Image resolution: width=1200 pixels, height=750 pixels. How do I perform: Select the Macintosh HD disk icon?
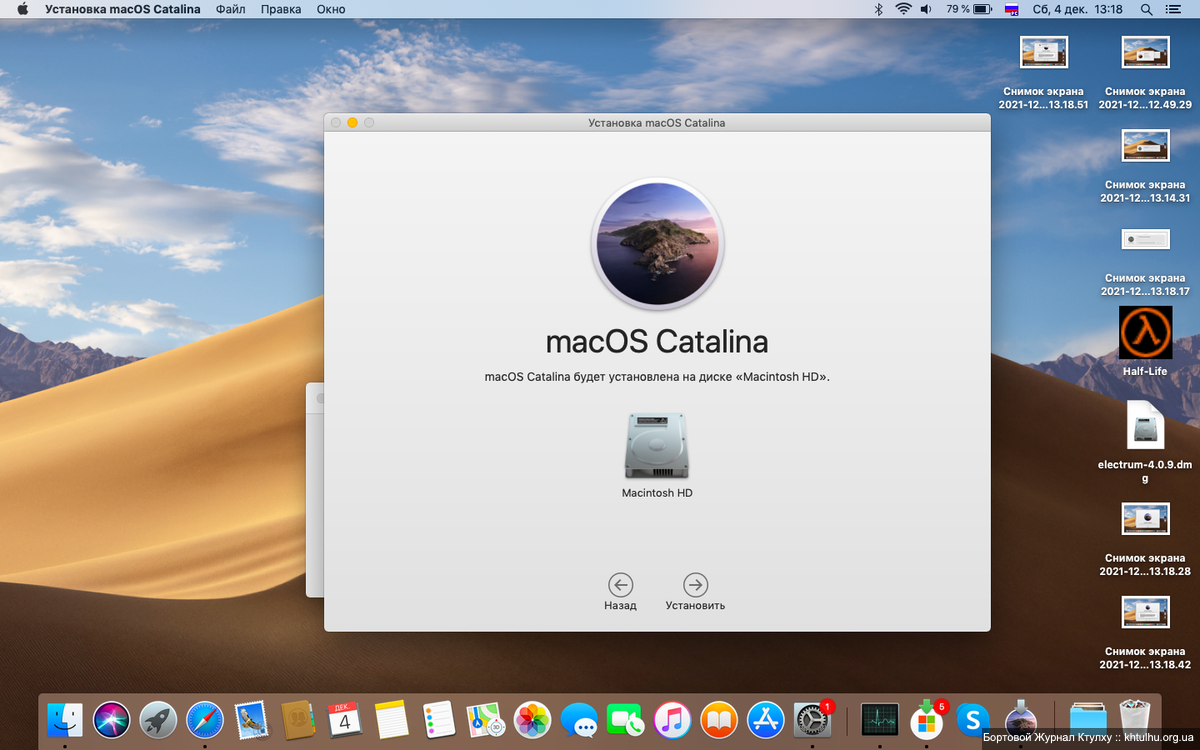coord(657,446)
